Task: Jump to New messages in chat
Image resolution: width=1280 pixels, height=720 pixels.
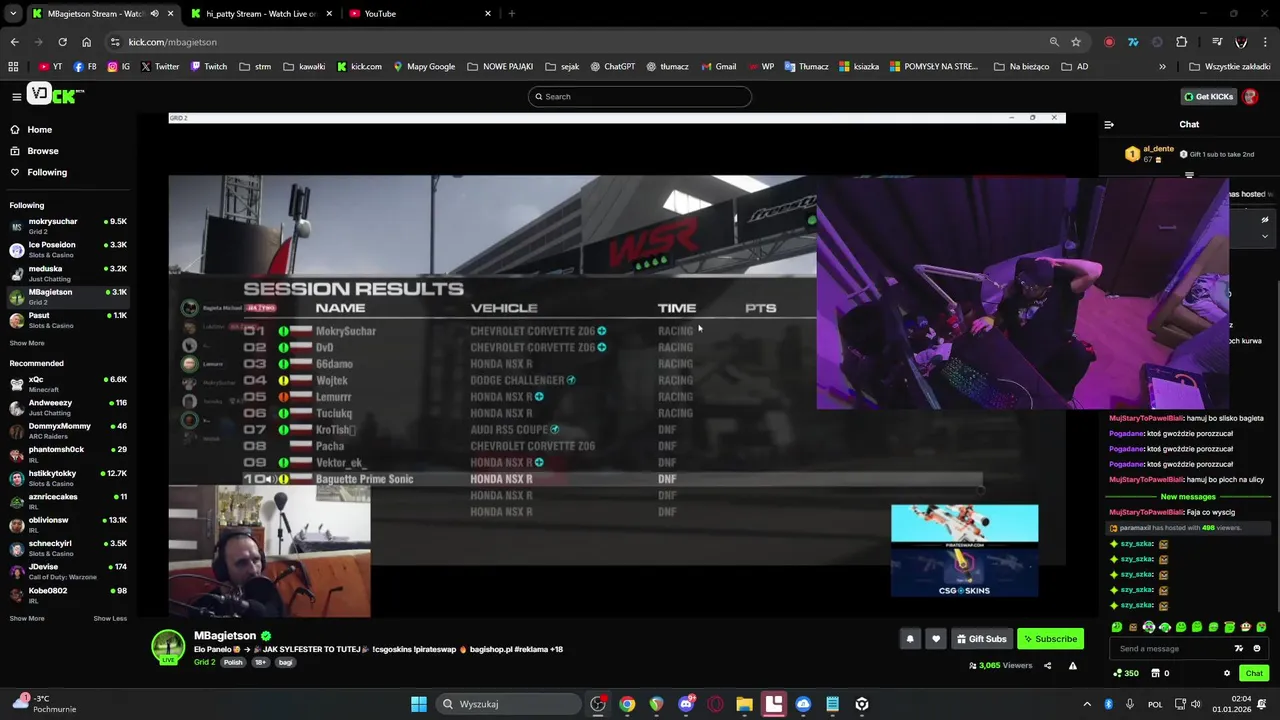Action: tap(1188, 497)
